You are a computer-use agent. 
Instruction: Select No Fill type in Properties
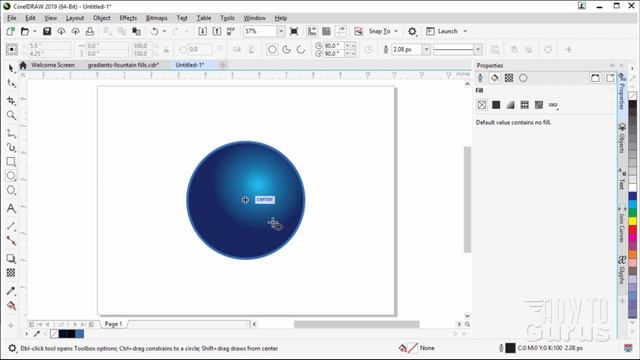pos(482,105)
